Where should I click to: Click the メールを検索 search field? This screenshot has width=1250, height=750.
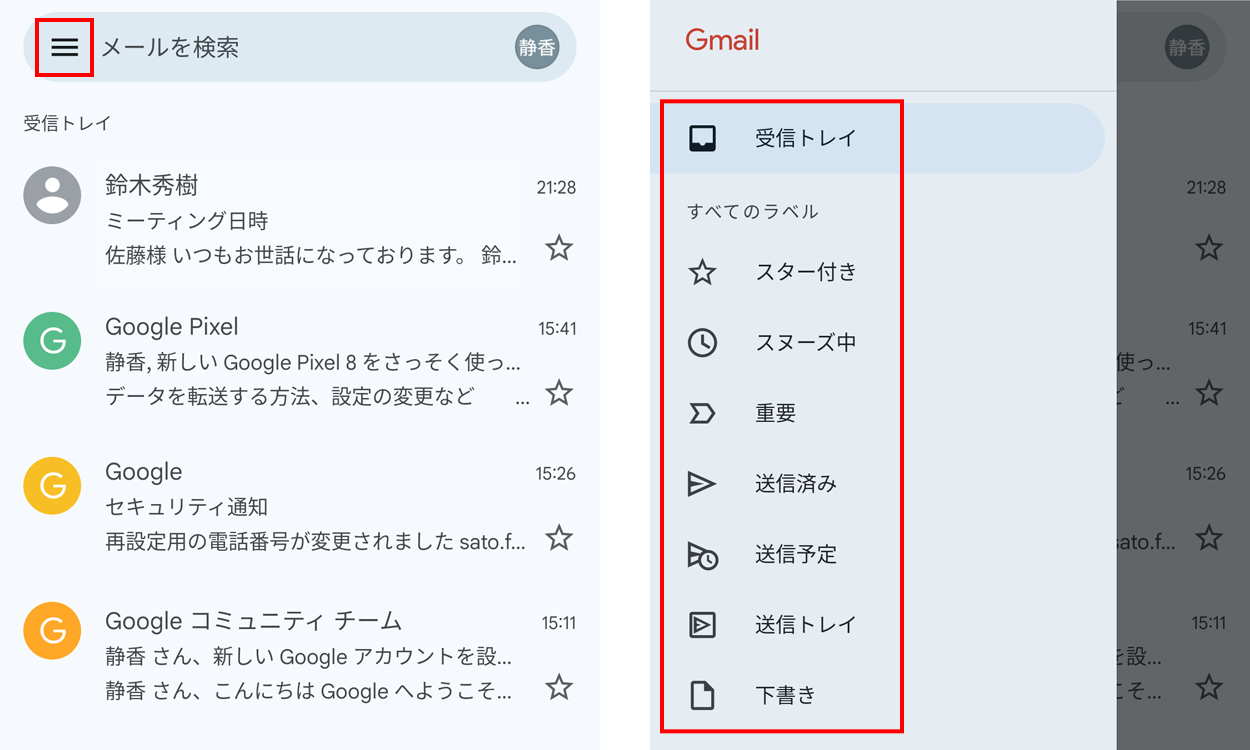point(300,47)
